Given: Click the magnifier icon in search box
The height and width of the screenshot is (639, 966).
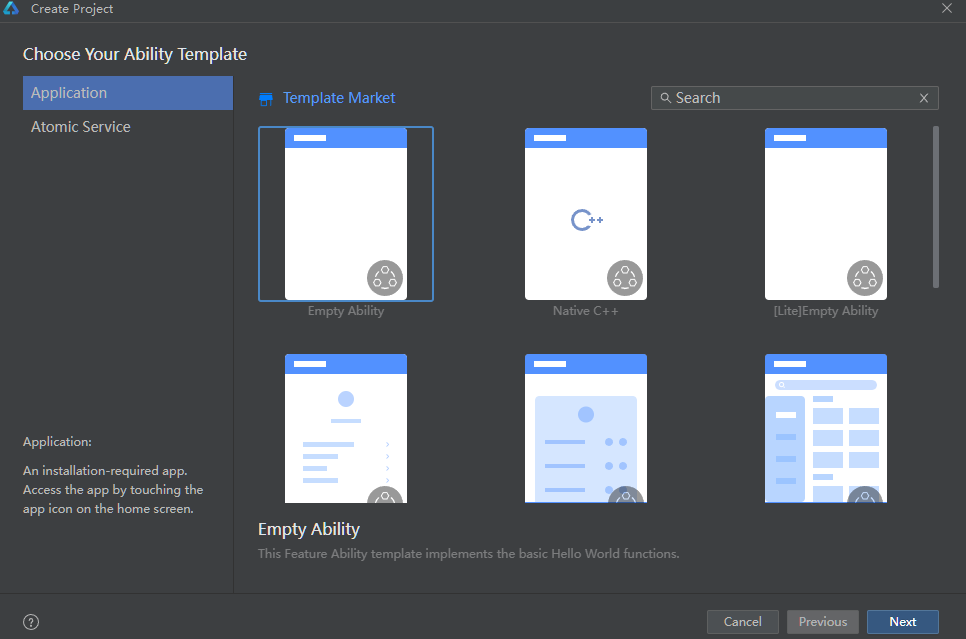Looking at the screenshot, I should click(665, 98).
